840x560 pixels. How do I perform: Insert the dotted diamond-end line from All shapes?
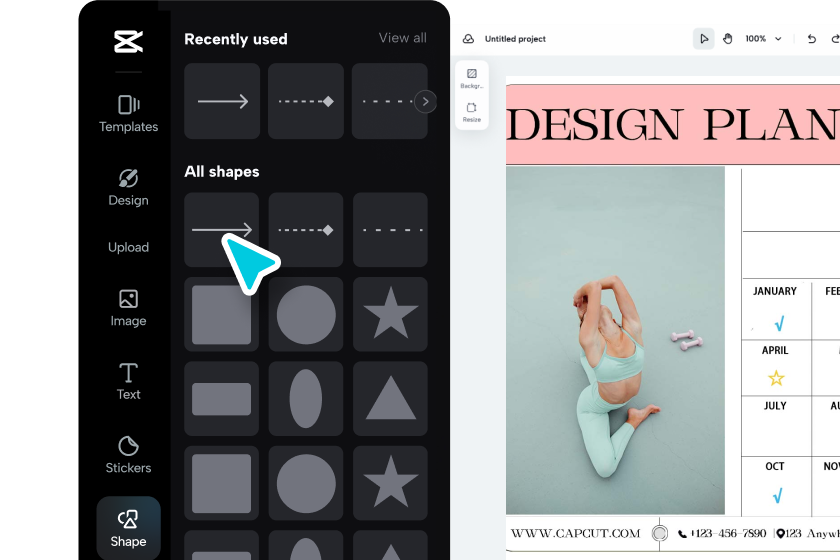306,230
